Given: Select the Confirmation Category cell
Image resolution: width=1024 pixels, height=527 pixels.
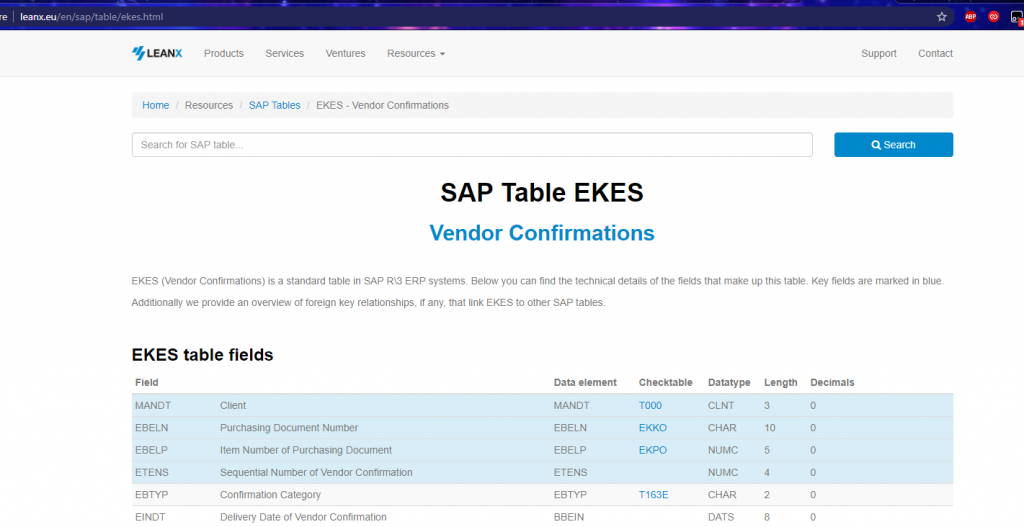Looking at the screenshot, I should pos(270,495).
